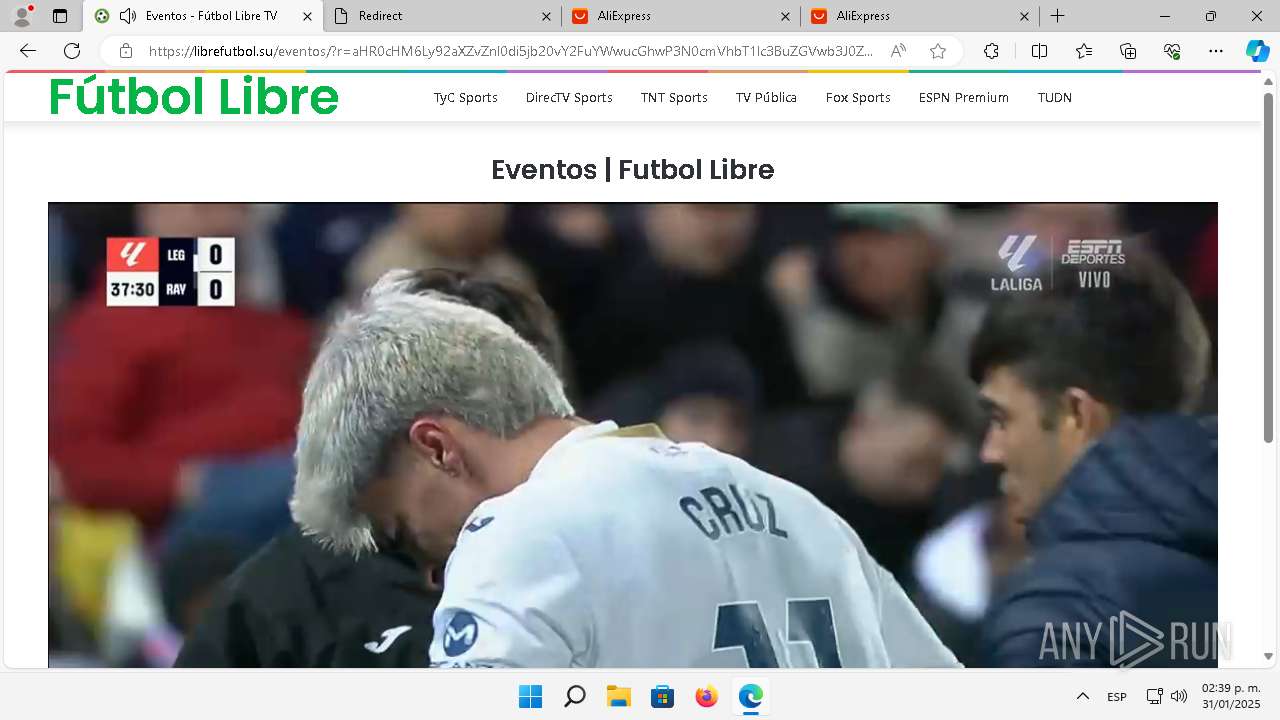Open the TyC Sports channel link
The height and width of the screenshot is (720, 1280).
[x=465, y=97]
